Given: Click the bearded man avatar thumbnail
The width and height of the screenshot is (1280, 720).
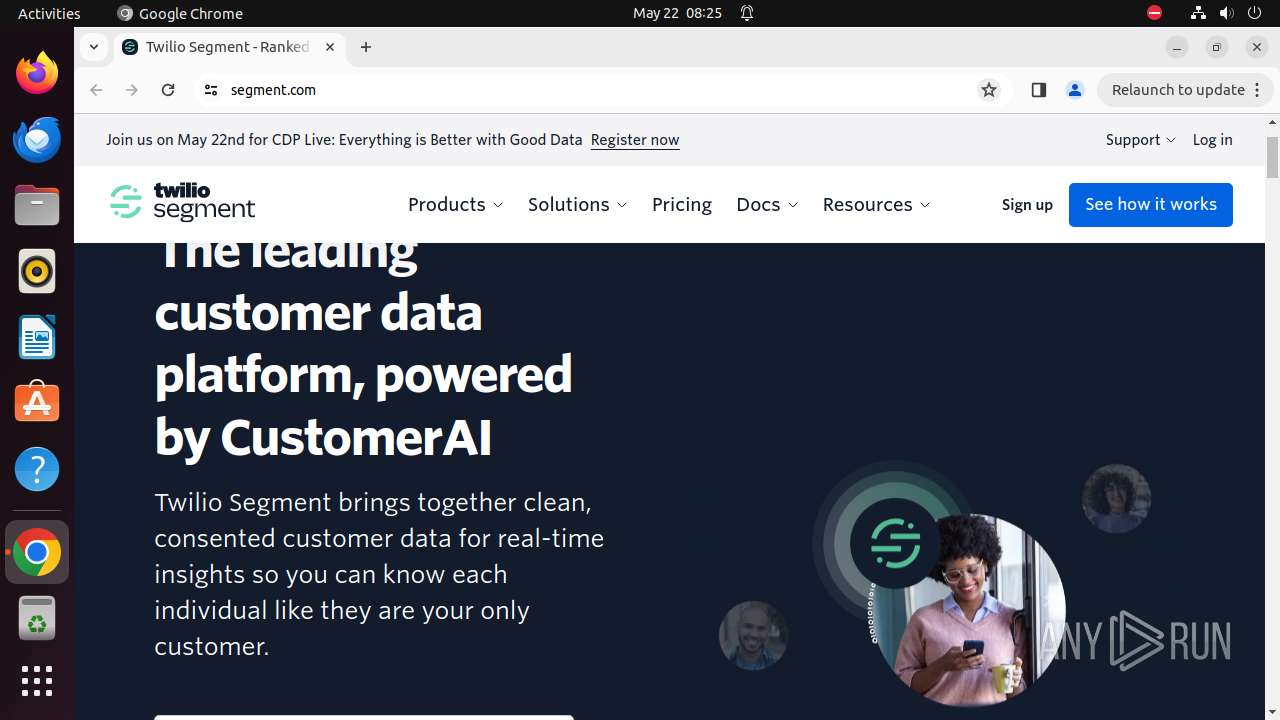Looking at the screenshot, I should click(x=753, y=635).
